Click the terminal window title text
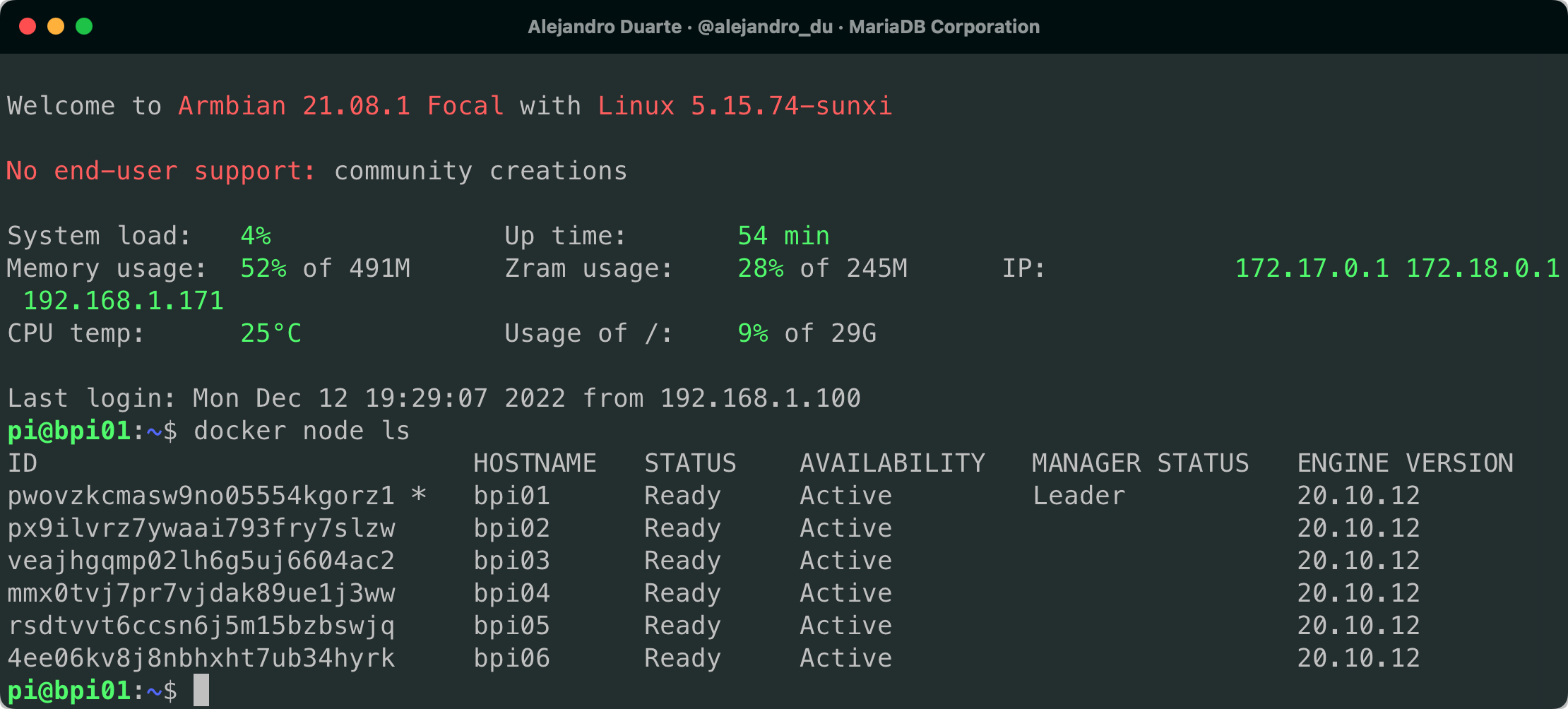 783,27
